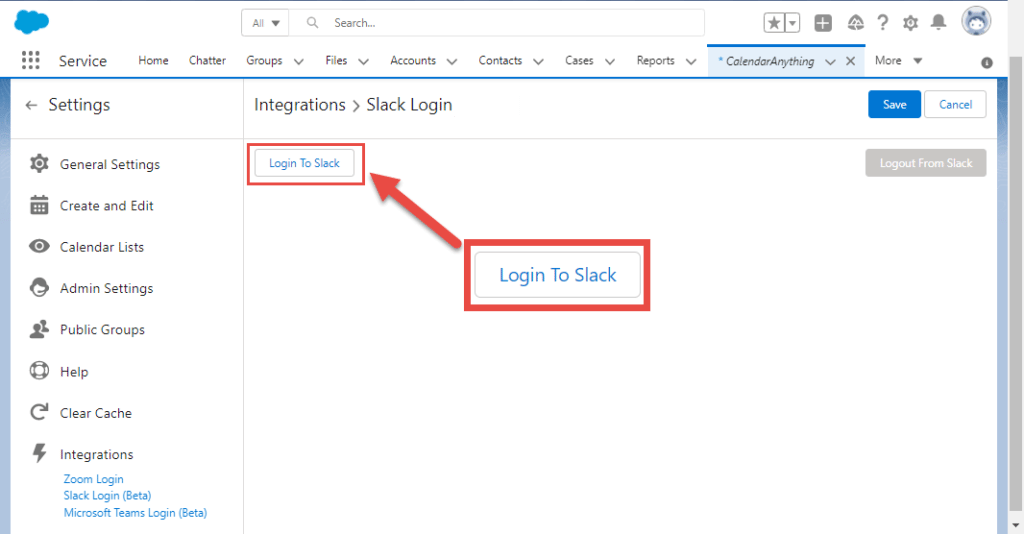Click the search magnifier icon
The image size is (1024, 534).
click(x=313, y=23)
